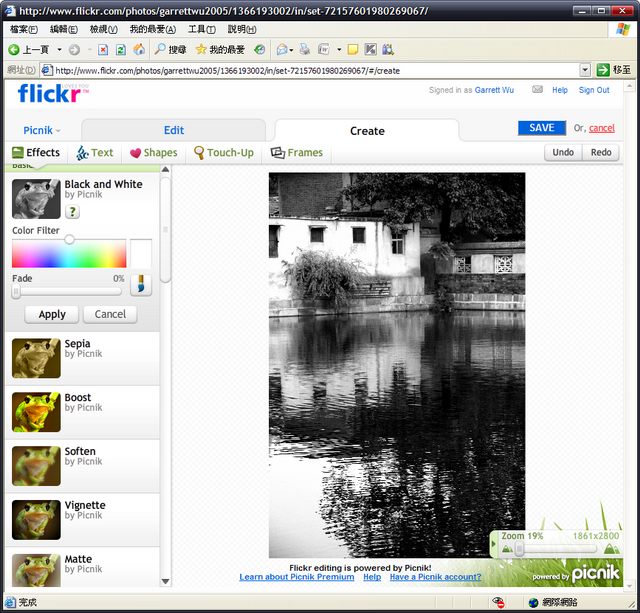Click the white color preview swatch

pos(141,253)
